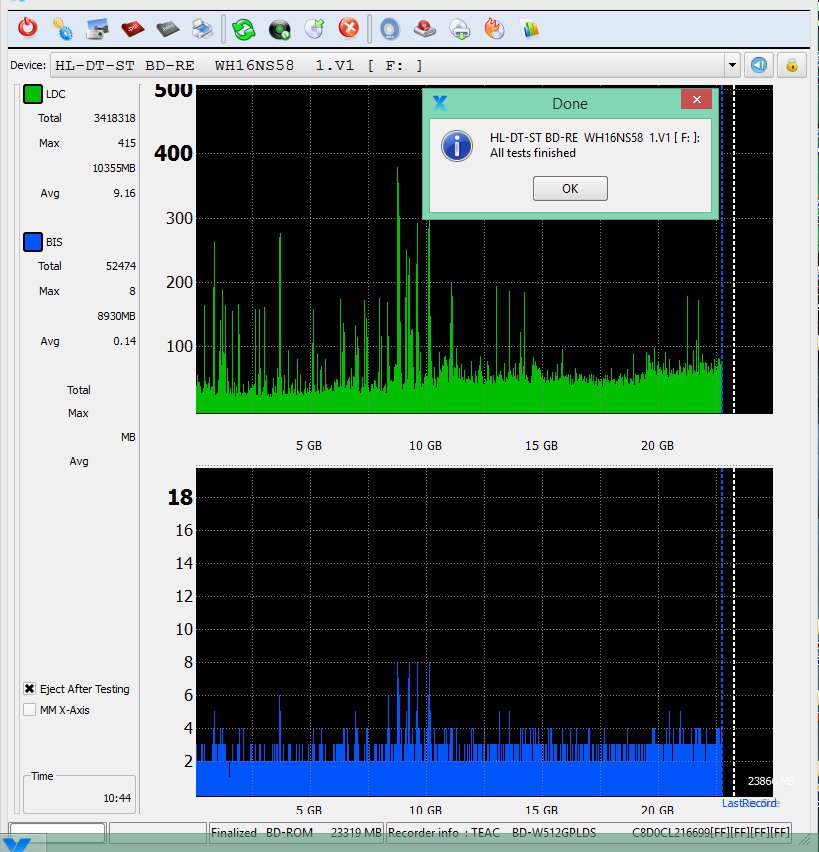The height and width of the screenshot is (852, 819).
Task: Toggle Eject After Testing checkbox
Action: [29, 688]
